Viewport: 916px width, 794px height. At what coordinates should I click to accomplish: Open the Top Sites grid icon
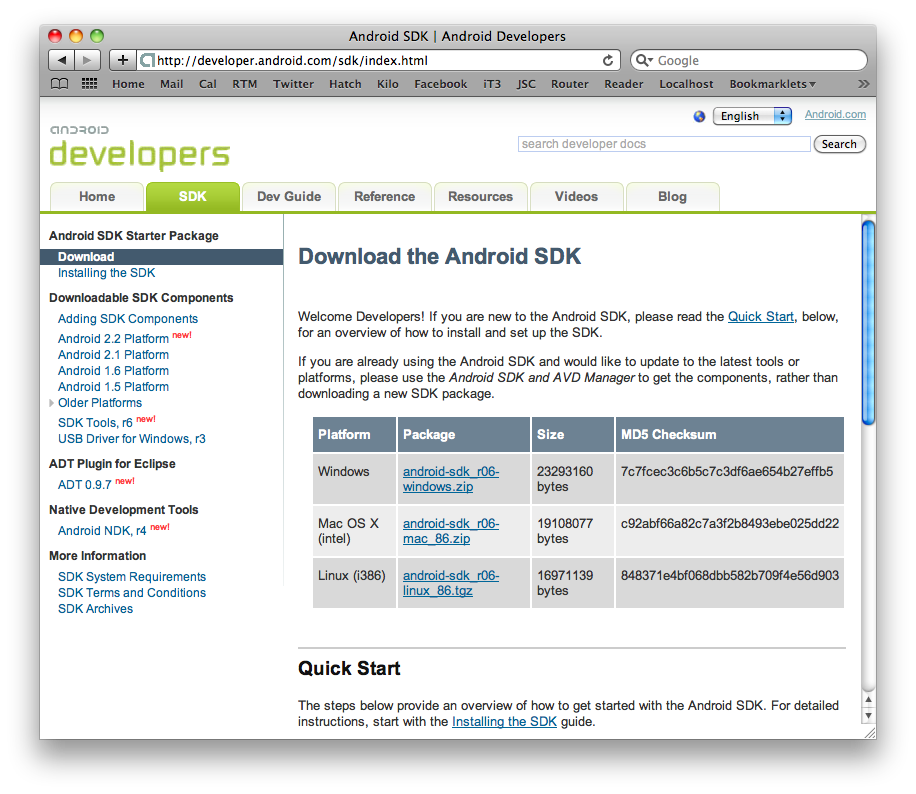coord(89,84)
